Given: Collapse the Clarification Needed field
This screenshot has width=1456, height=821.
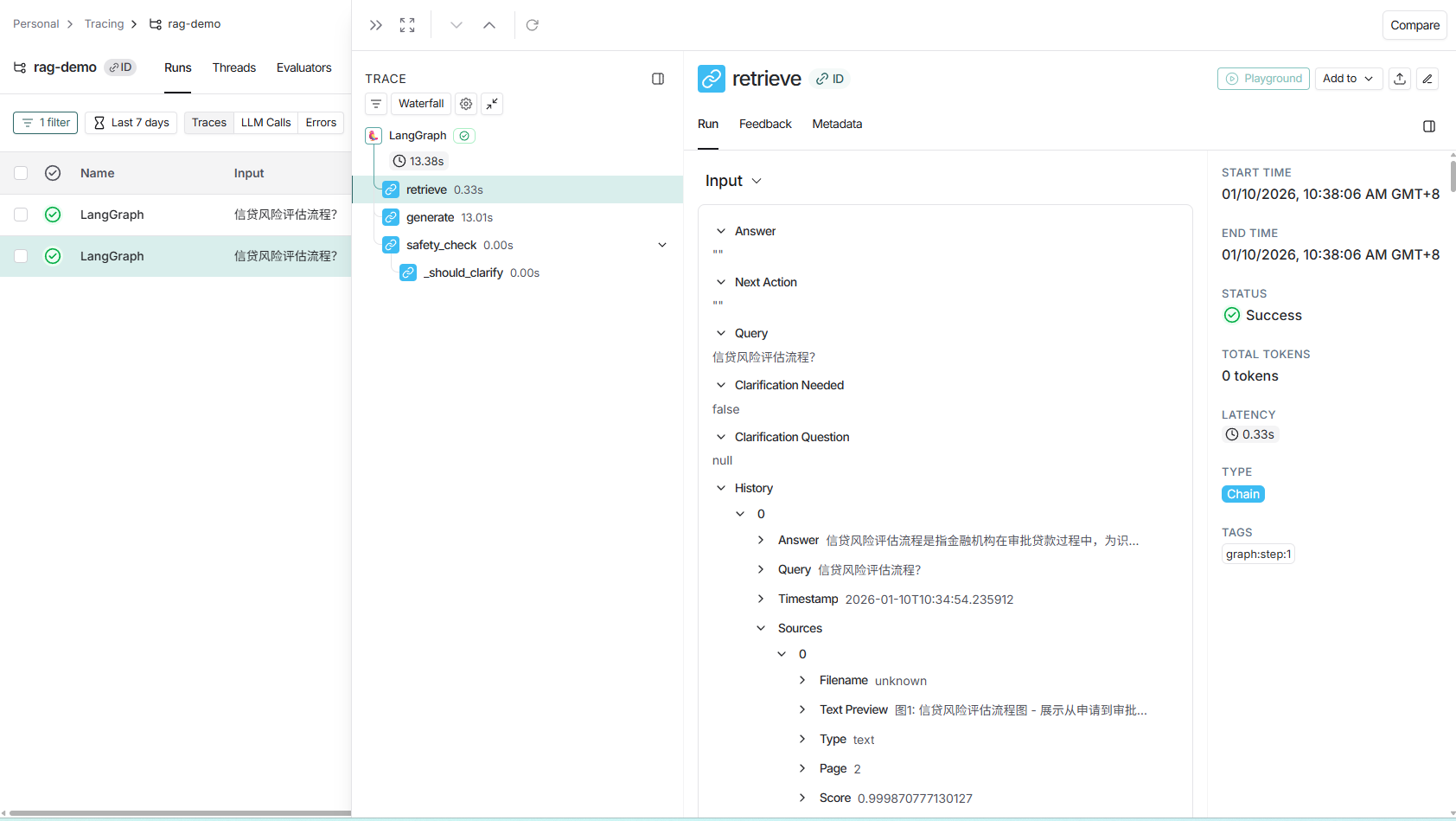Looking at the screenshot, I should (721, 385).
